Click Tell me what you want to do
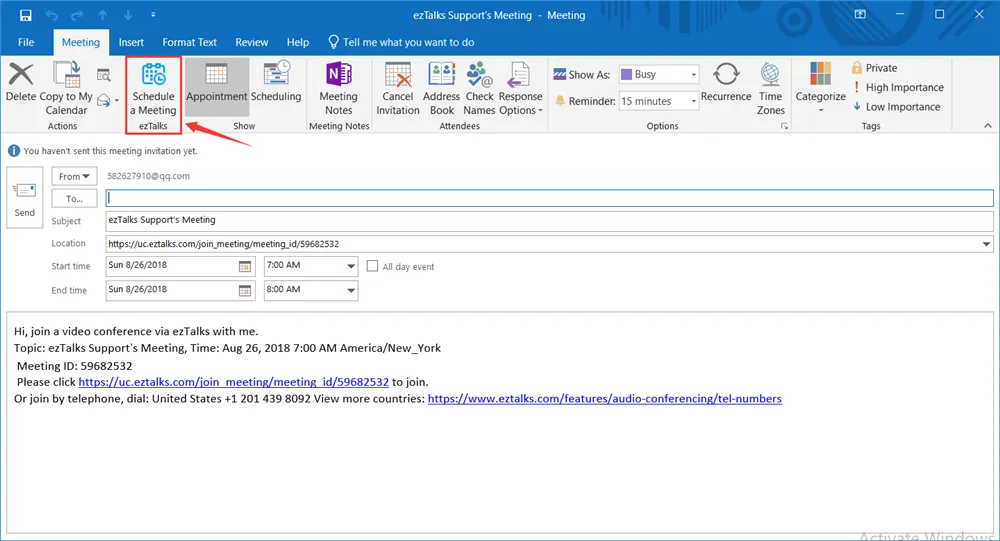The height and width of the screenshot is (541, 1000). tap(401, 42)
